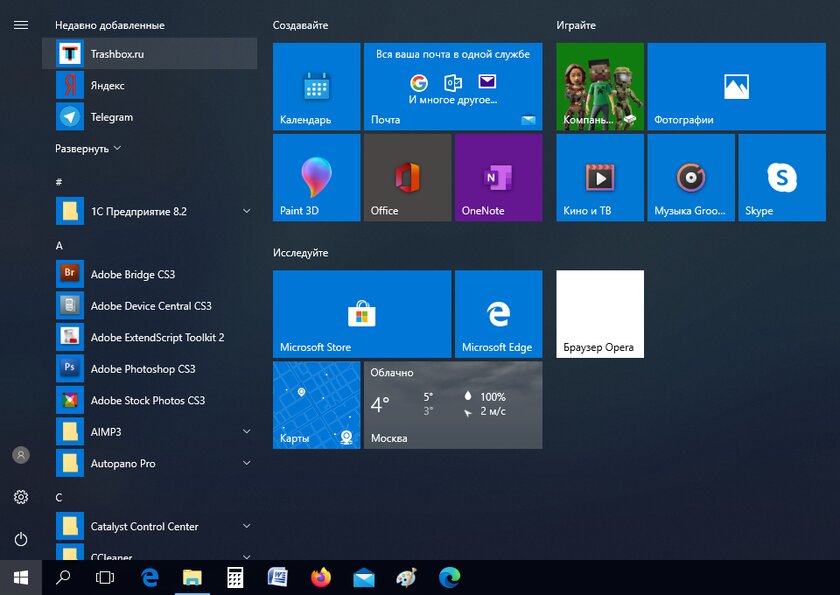This screenshot has width=840, height=595.
Task: Click the Исследуйте group header
Action: (301, 253)
